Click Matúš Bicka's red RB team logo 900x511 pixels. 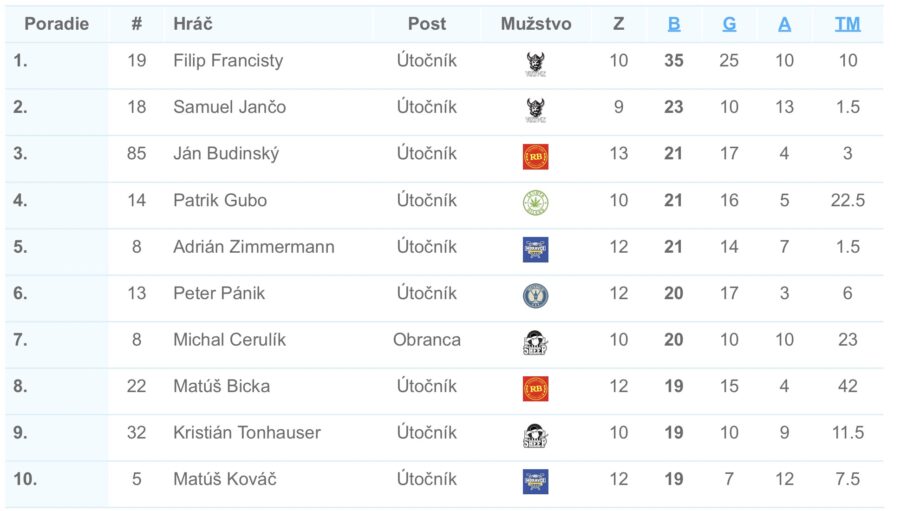point(536,389)
